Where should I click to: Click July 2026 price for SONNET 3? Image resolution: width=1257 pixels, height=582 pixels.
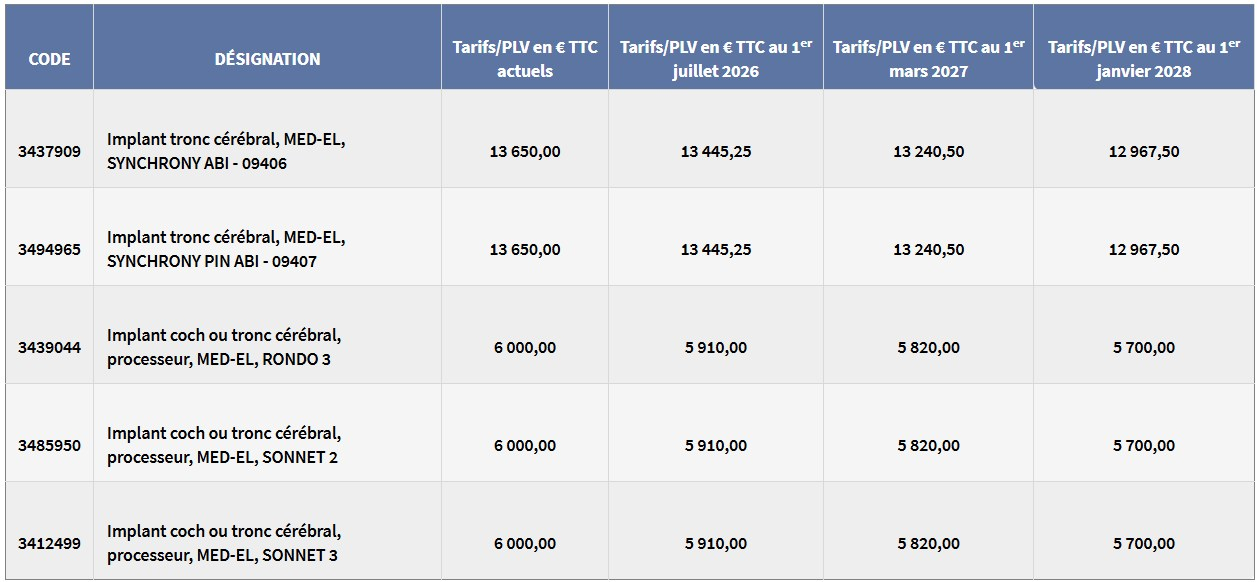(x=716, y=544)
